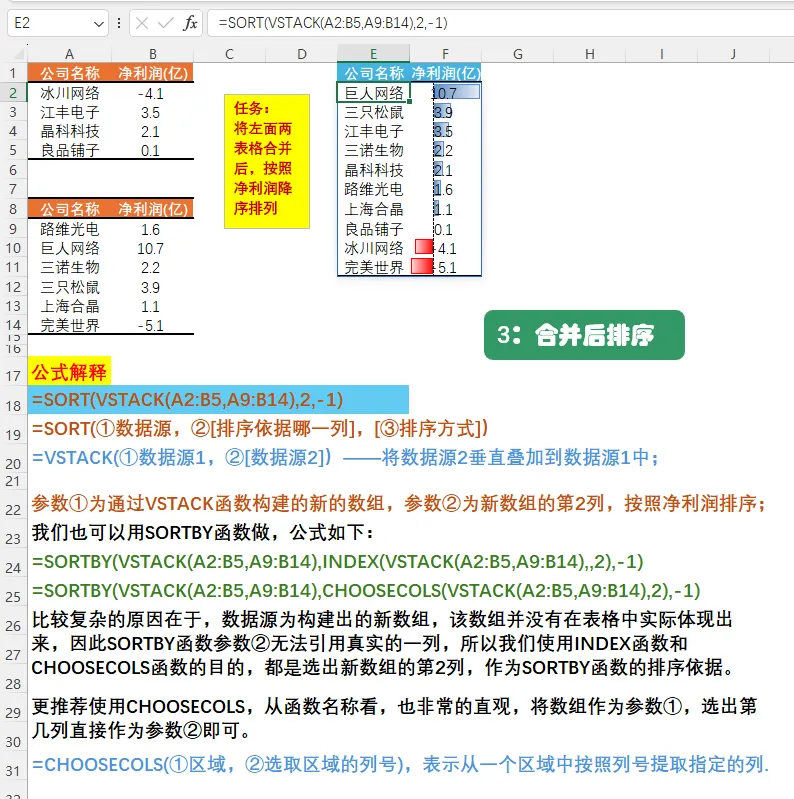Click the CHOOSECOLS syntax text in row 31
The width and height of the screenshot is (794, 799).
(400, 765)
